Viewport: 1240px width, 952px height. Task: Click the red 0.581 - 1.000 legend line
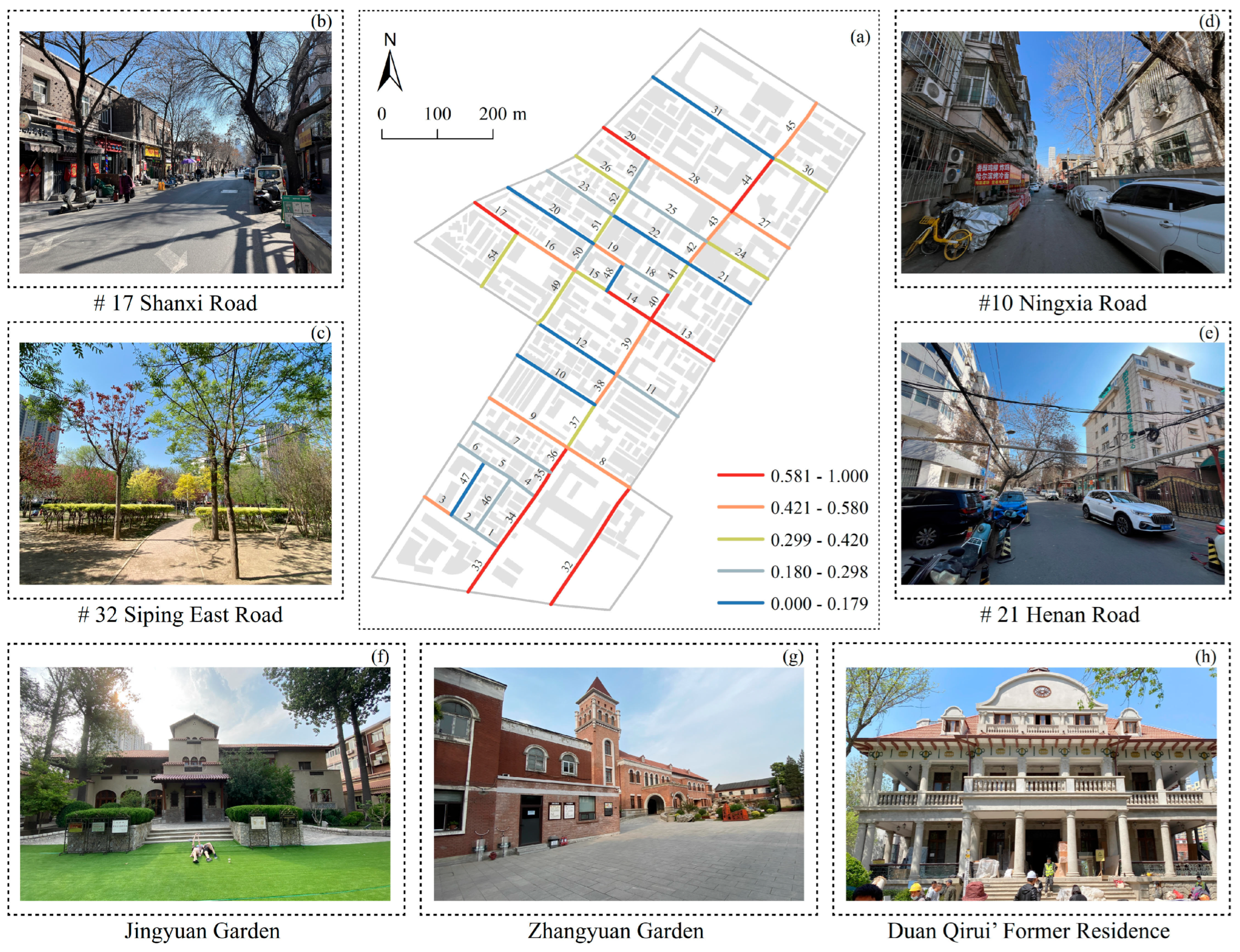point(740,475)
